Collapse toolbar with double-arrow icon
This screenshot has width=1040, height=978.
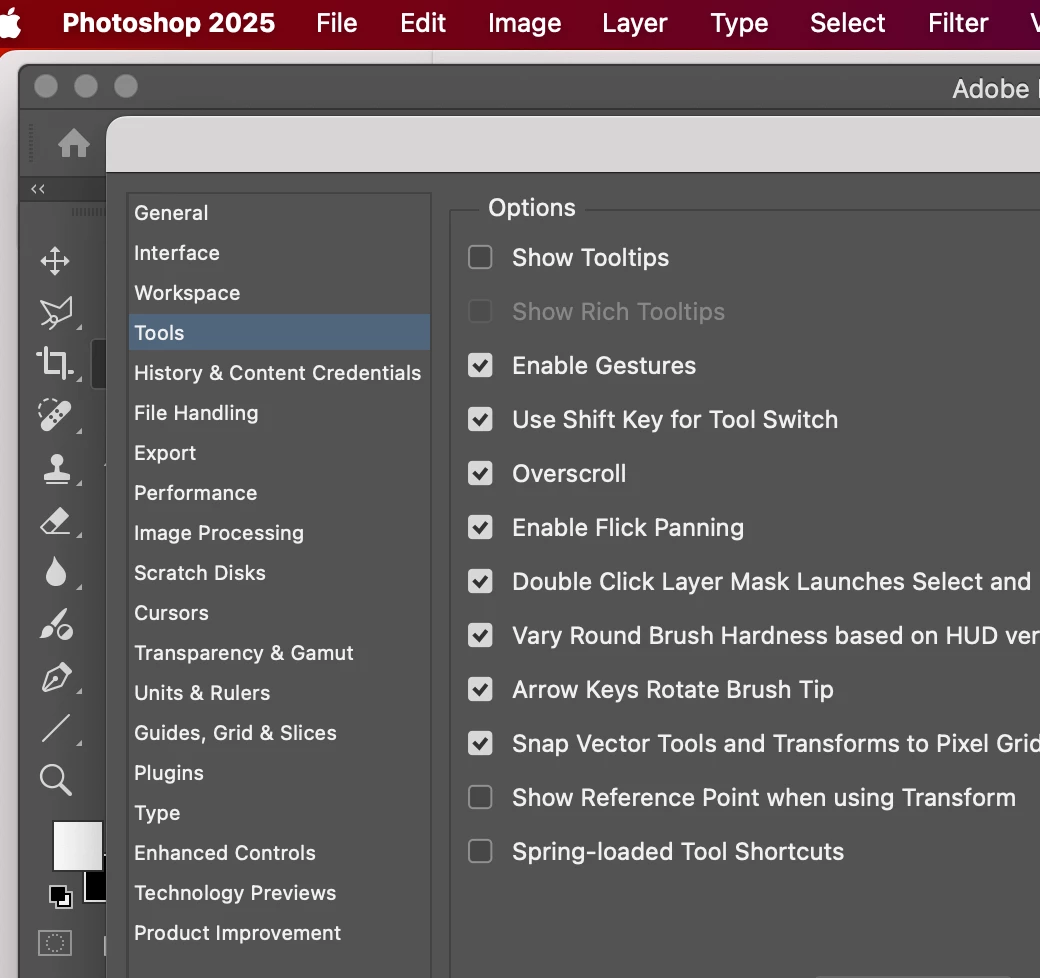pos(38,189)
